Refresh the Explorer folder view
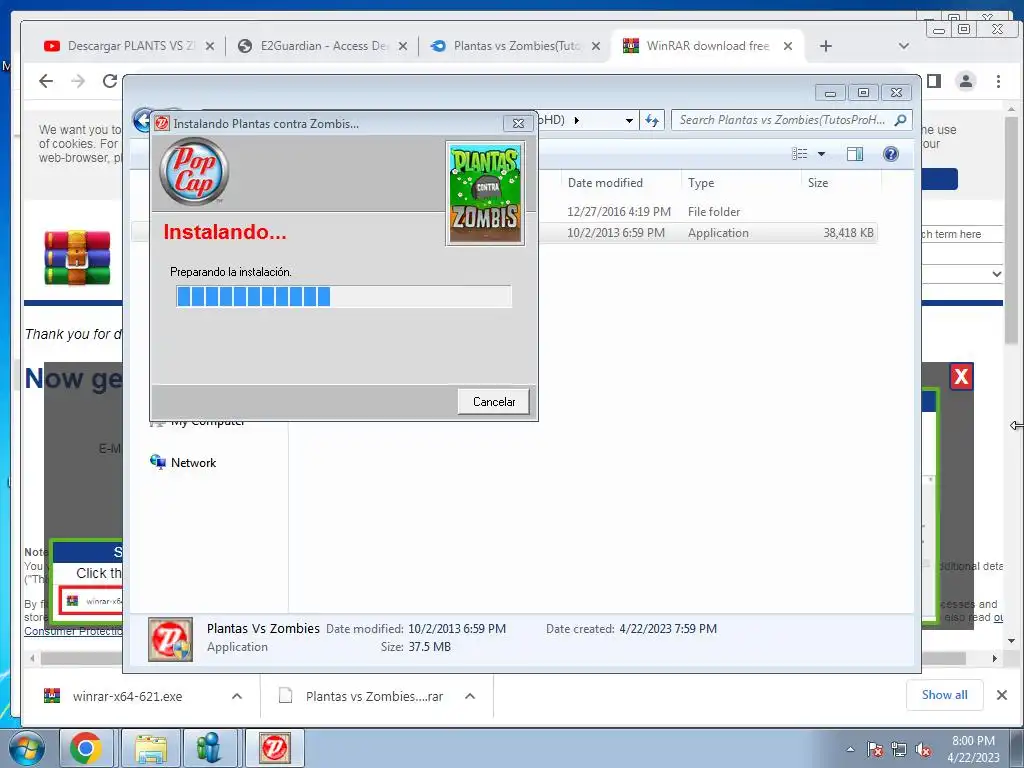This screenshot has height=768, width=1024. [x=652, y=120]
